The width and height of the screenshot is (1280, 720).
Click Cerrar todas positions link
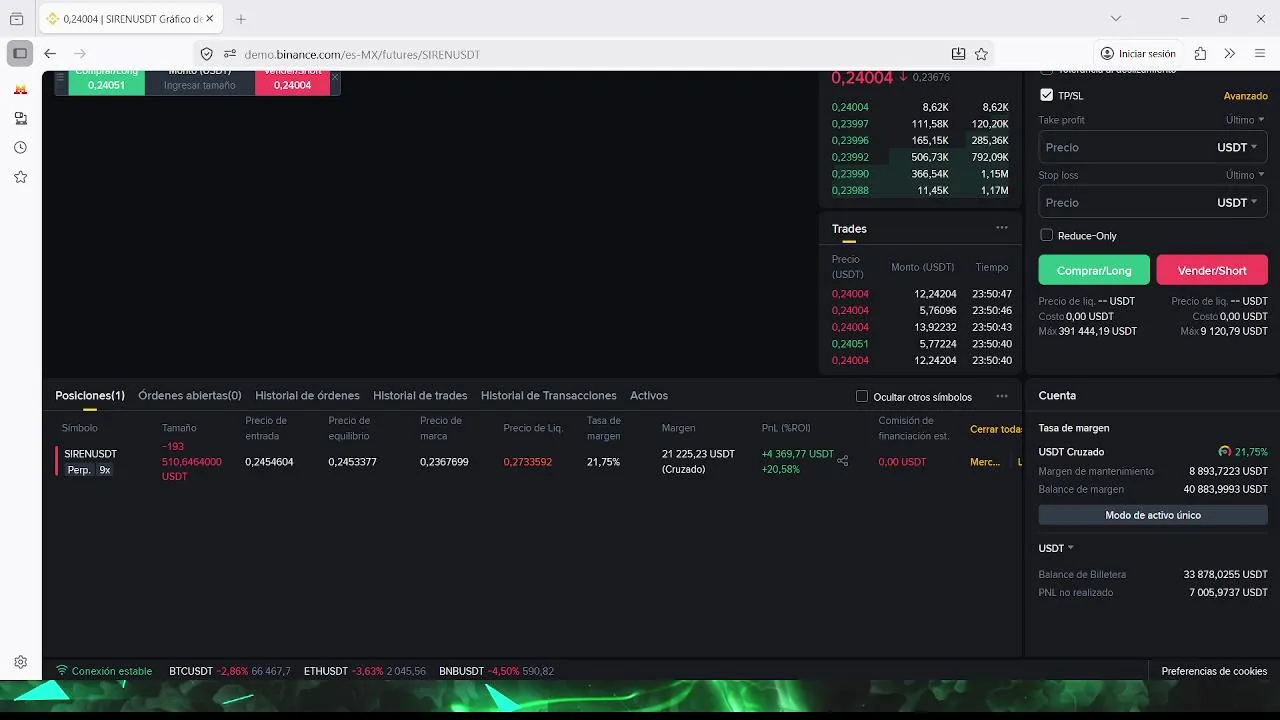(x=996, y=429)
